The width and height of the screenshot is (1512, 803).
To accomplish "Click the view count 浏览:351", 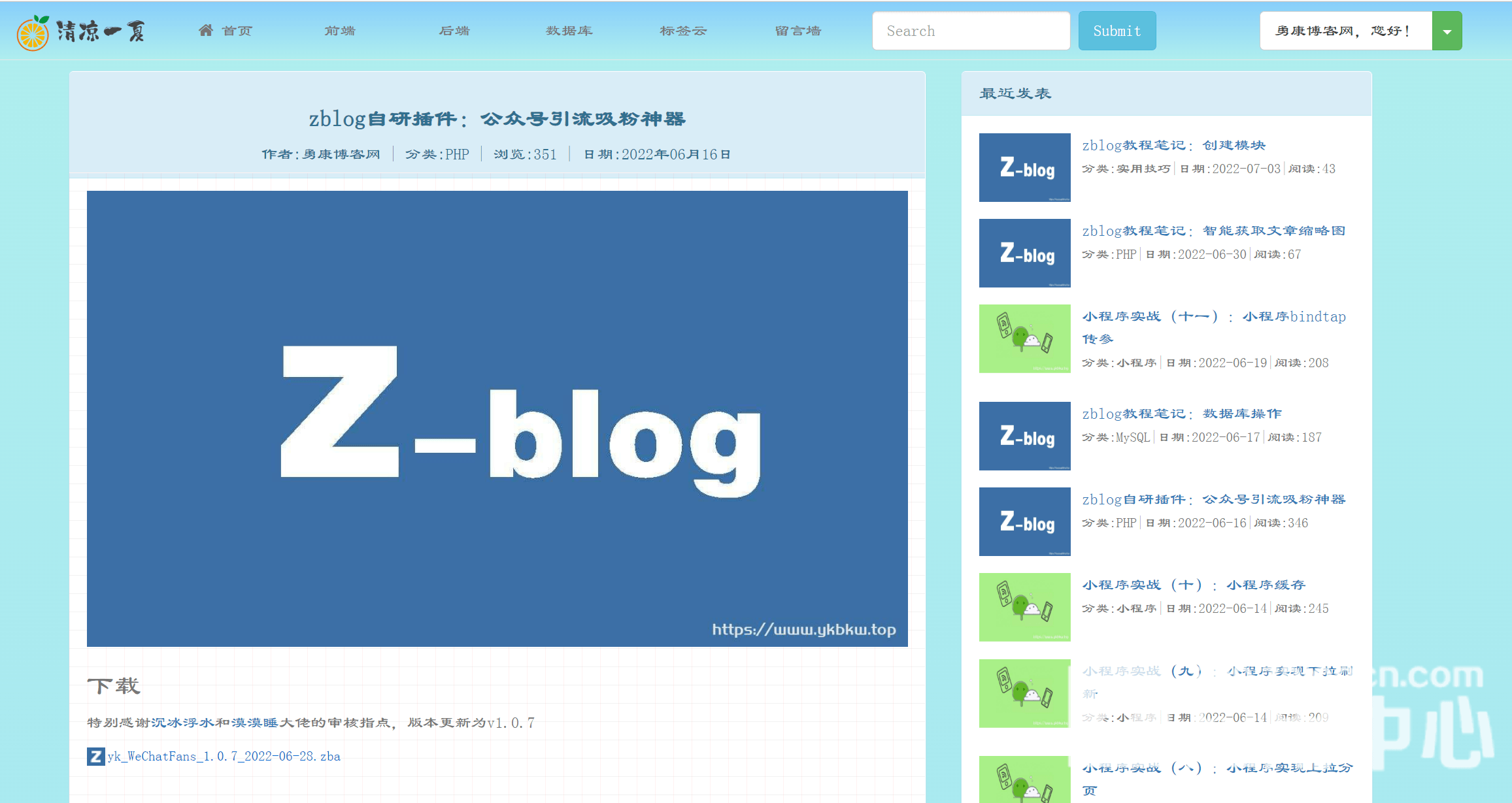I will pos(525,154).
